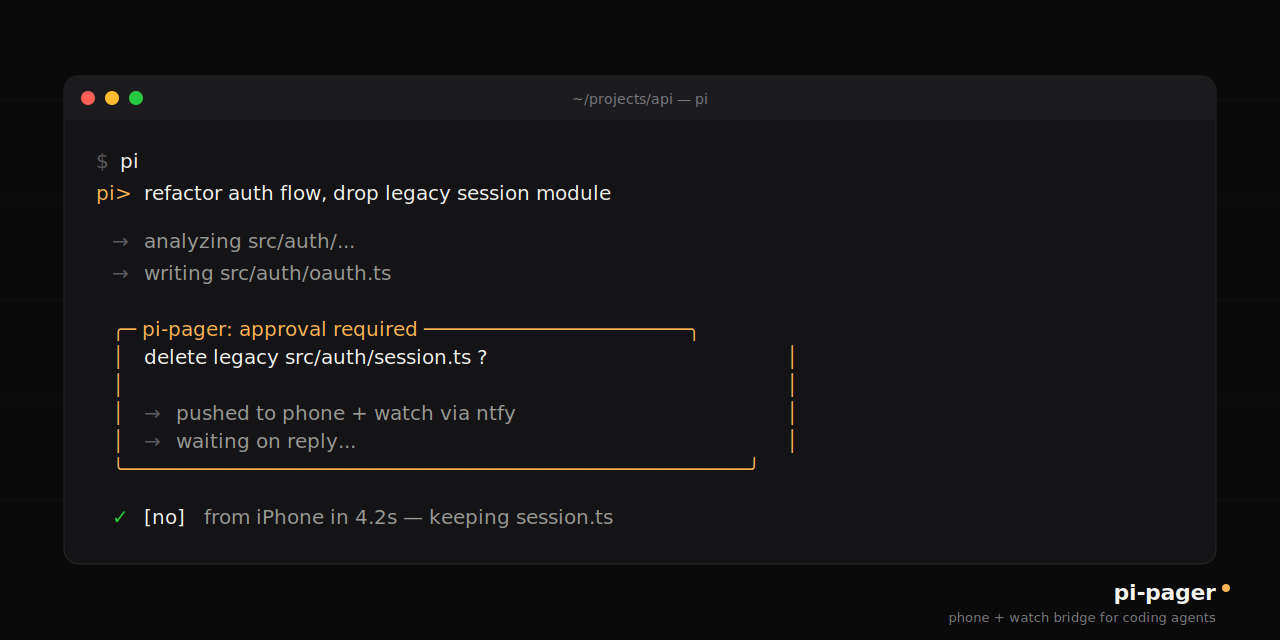Click the orange dot beside pi-pager logo

[1226, 588]
